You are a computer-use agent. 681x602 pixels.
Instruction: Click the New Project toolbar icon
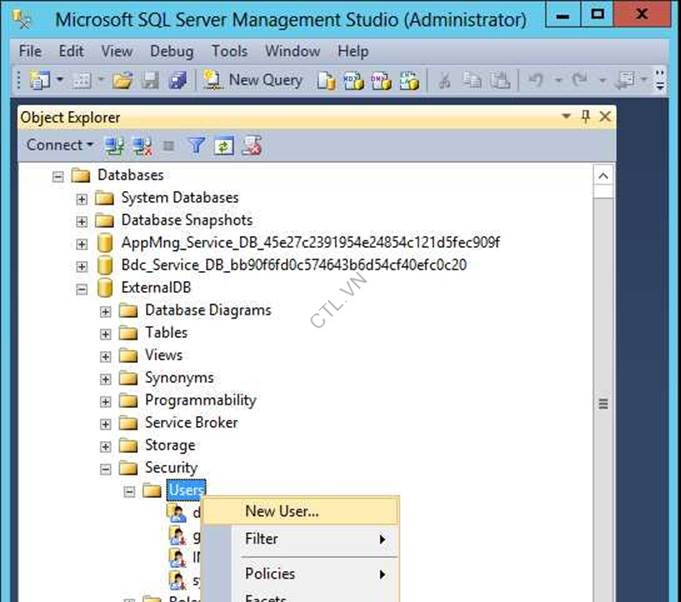coord(40,80)
